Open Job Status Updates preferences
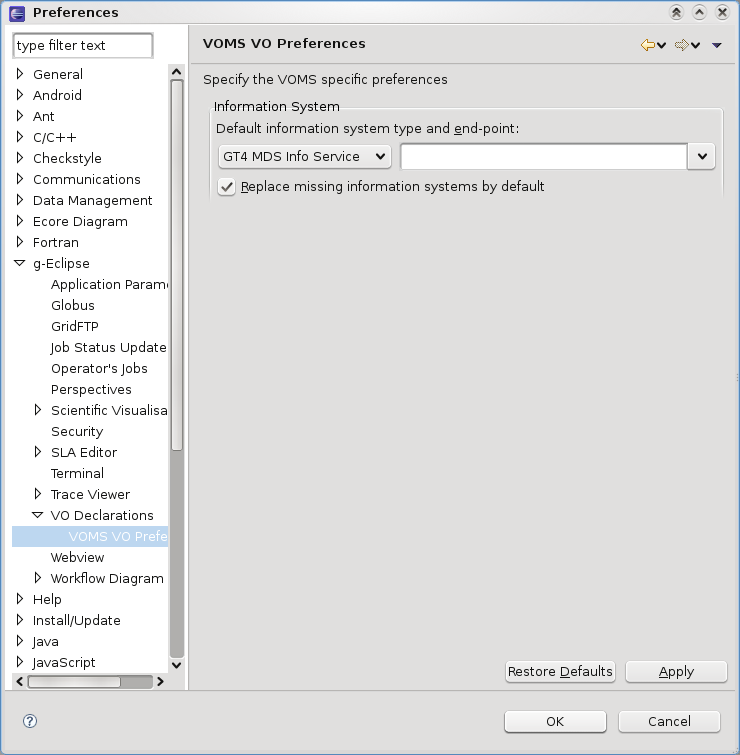740x755 pixels. [109, 348]
